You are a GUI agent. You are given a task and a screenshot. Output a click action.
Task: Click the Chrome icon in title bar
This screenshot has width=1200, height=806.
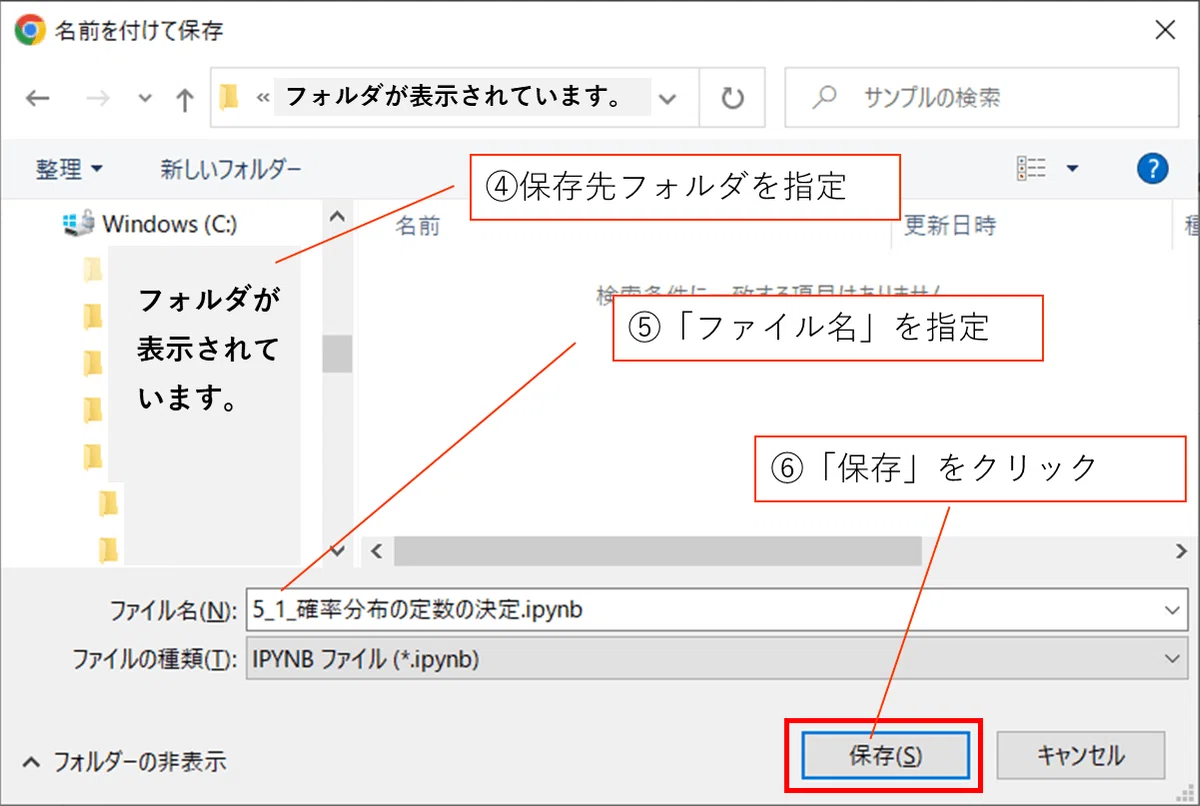(30, 30)
